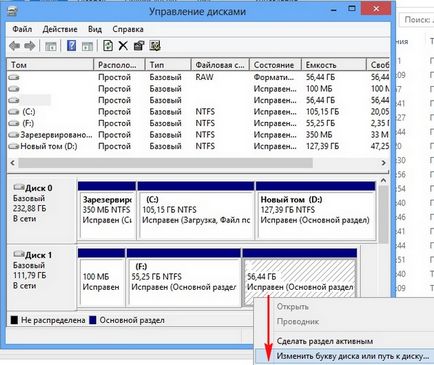Select the Новый том (D:) row in volume list
The height and width of the screenshot is (365, 434).
pos(198,146)
